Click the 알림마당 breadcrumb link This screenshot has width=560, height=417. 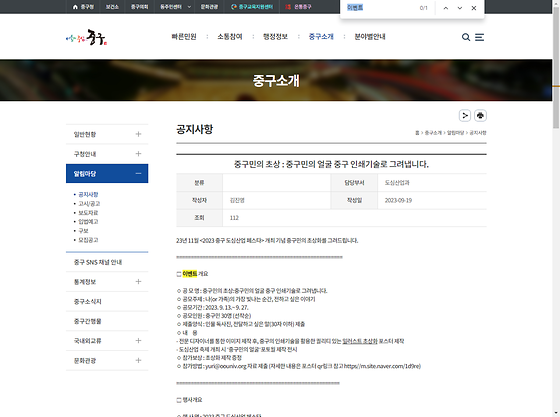click(x=455, y=133)
